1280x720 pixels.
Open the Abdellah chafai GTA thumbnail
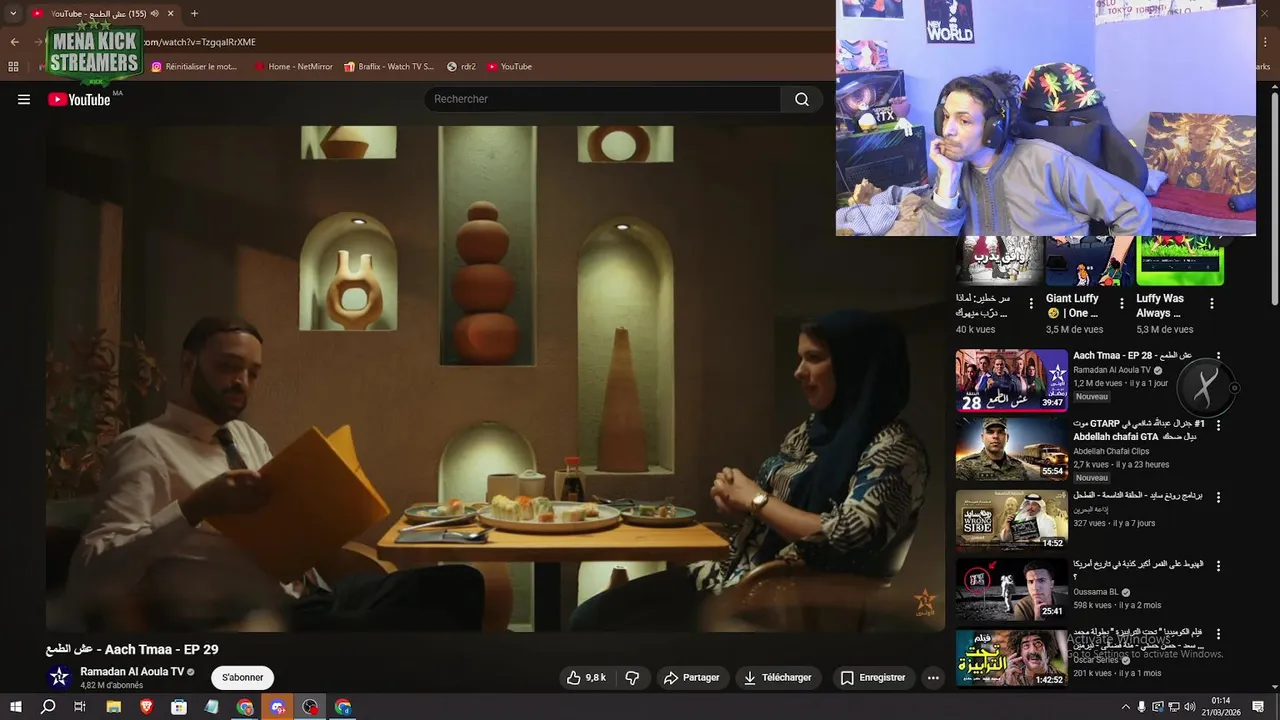point(1011,450)
